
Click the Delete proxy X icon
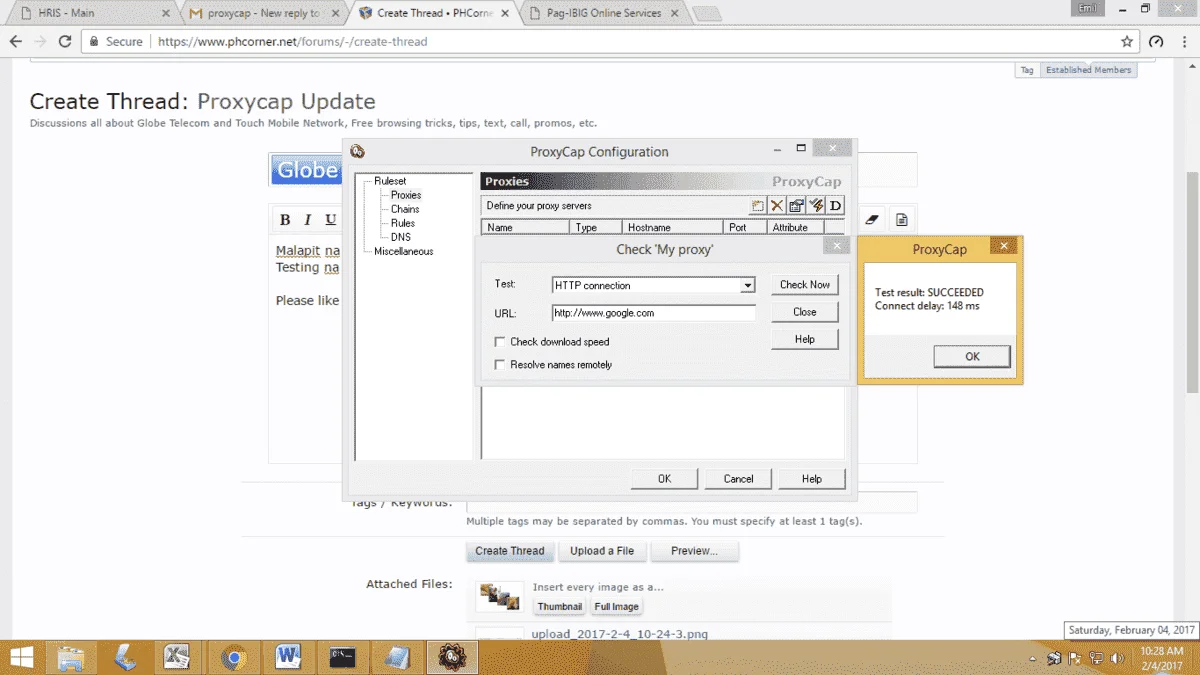(x=777, y=206)
